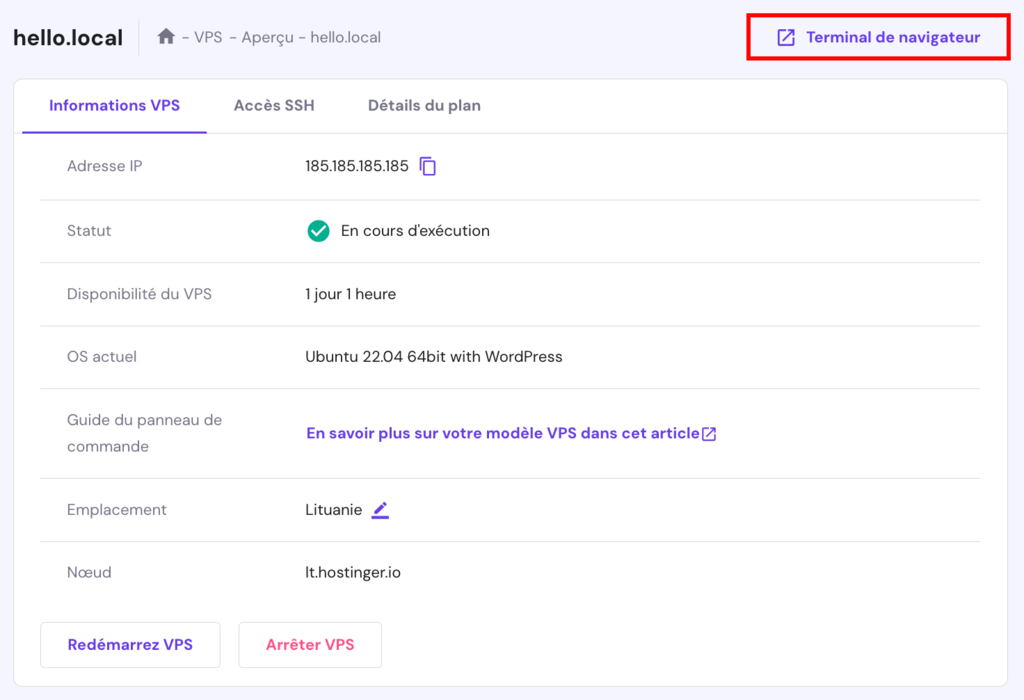Select the Informations VPS tab
1024x700 pixels.
(114, 105)
